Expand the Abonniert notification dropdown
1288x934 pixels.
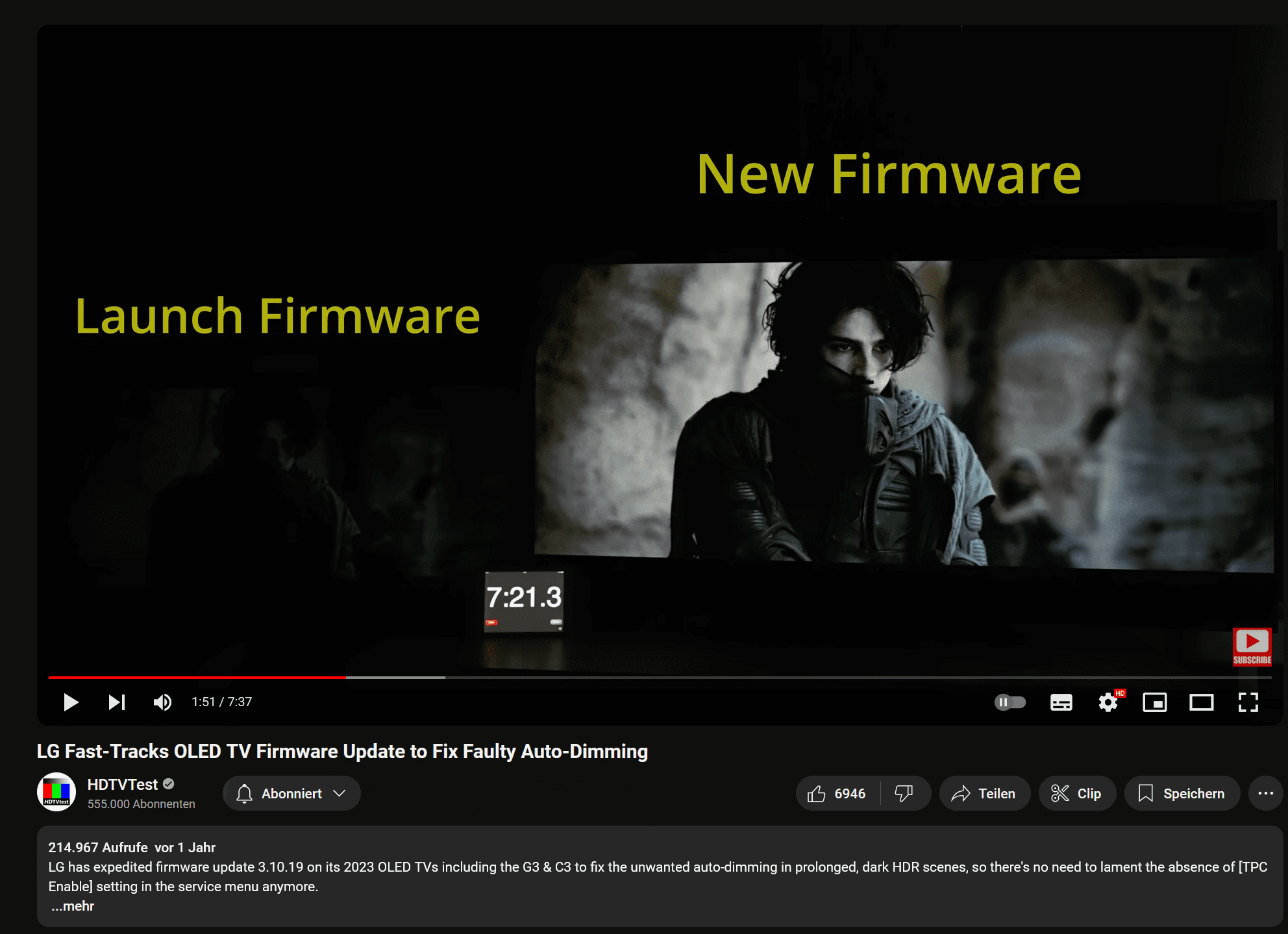click(x=291, y=793)
